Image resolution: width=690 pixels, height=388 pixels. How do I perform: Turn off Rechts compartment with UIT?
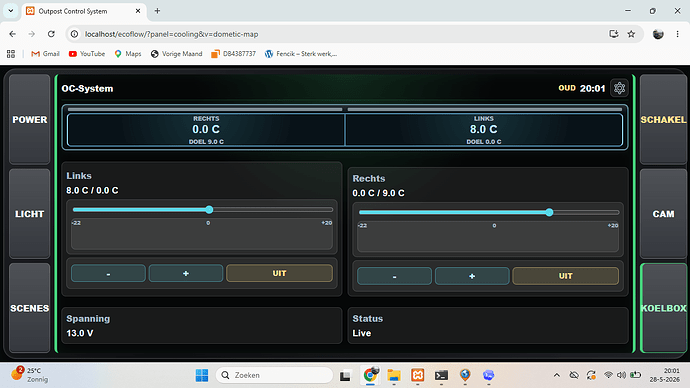coord(565,276)
